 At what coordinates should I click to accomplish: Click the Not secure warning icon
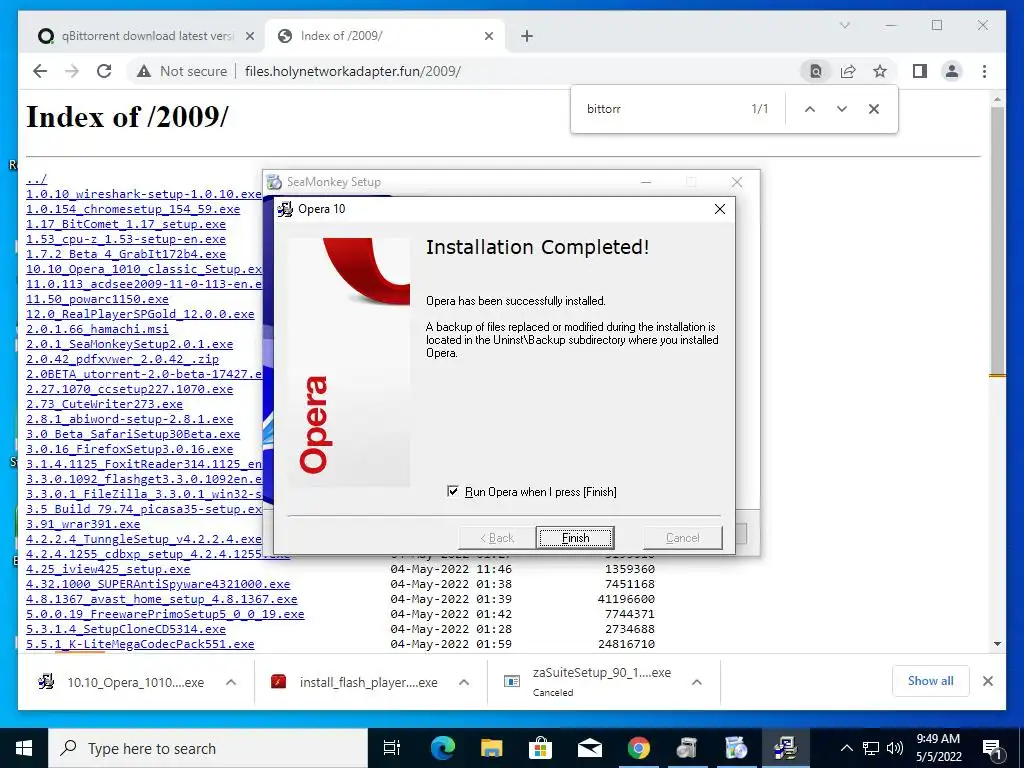coord(144,71)
